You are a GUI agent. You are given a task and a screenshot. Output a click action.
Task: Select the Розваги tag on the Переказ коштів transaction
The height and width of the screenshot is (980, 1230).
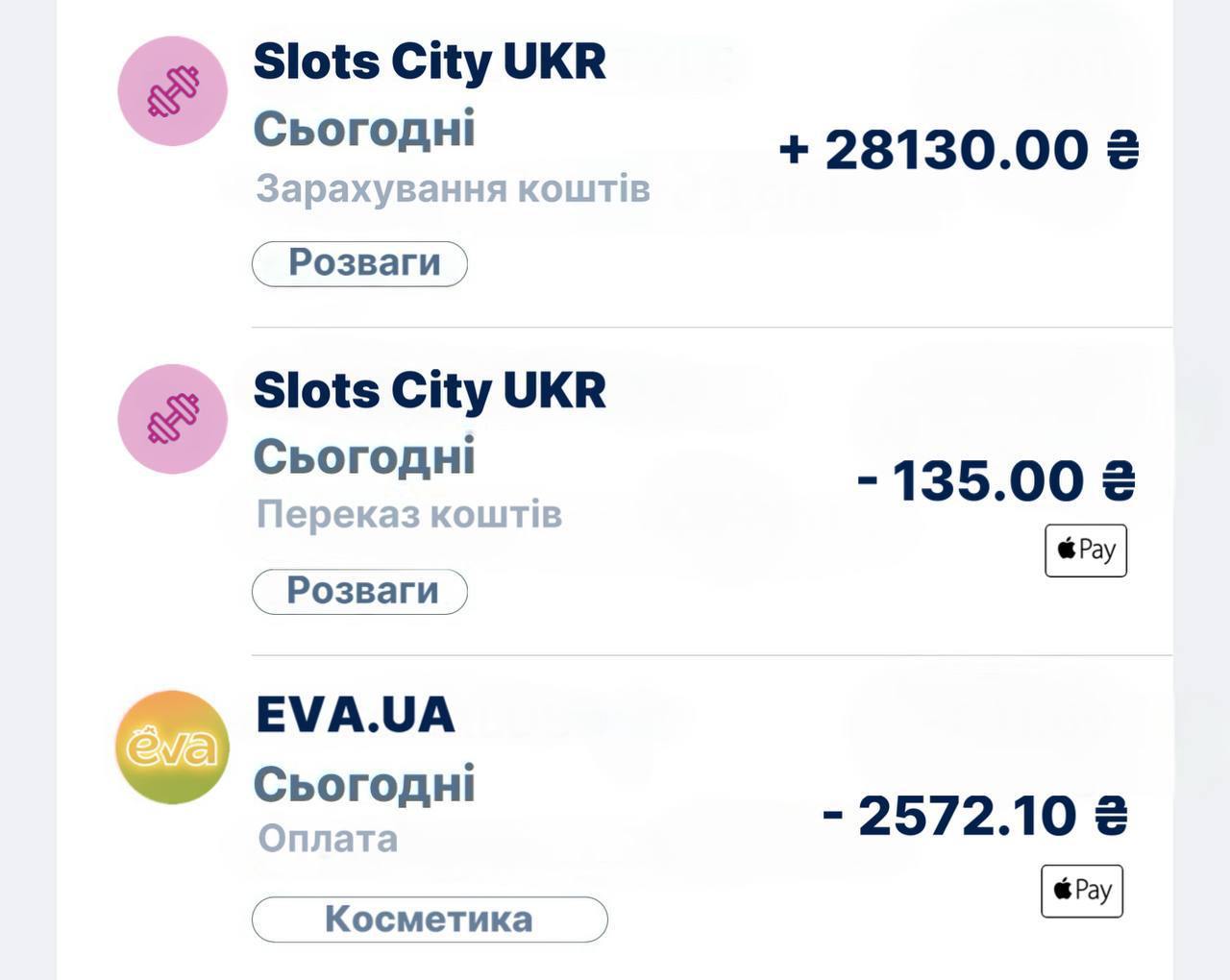click(360, 591)
